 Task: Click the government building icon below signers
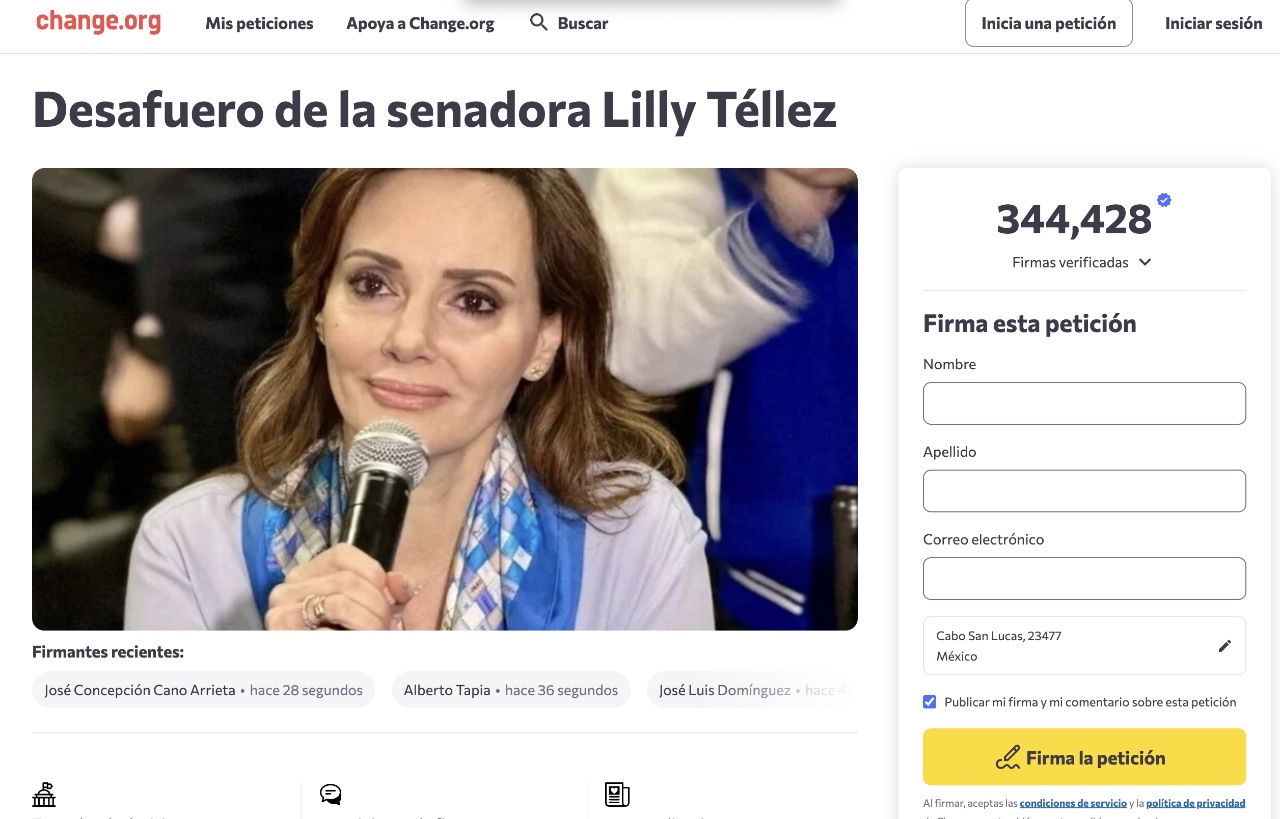[x=44, y=795]
